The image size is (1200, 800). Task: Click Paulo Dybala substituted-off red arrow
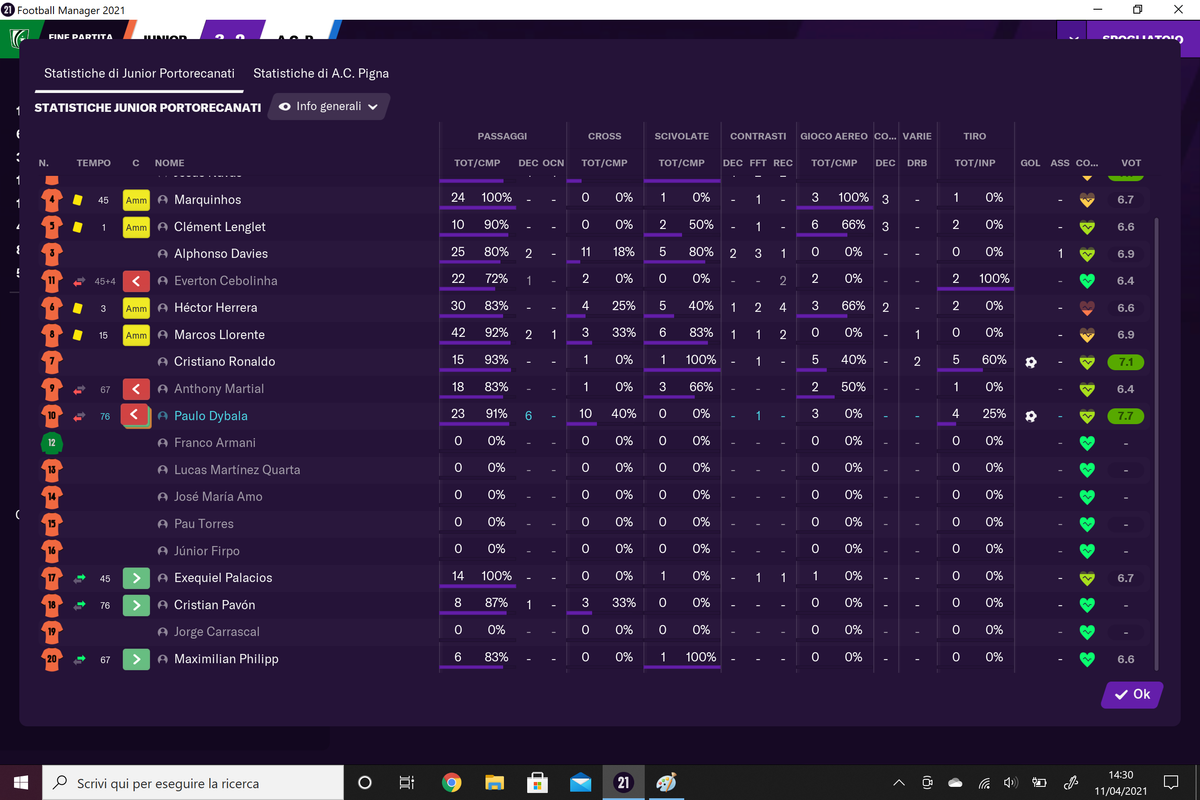136,416
